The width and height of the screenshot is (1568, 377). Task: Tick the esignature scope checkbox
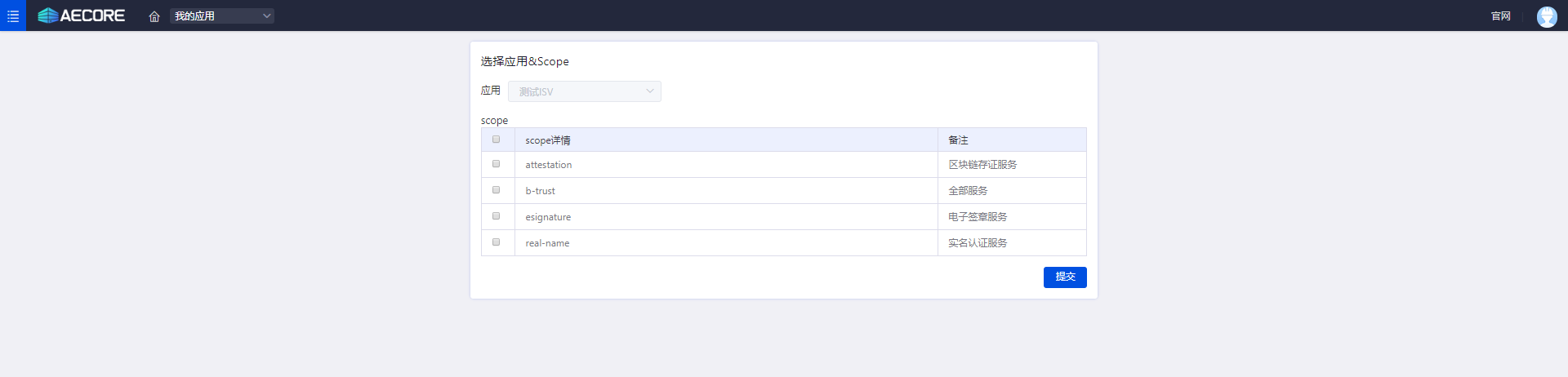tap(497, 216)
